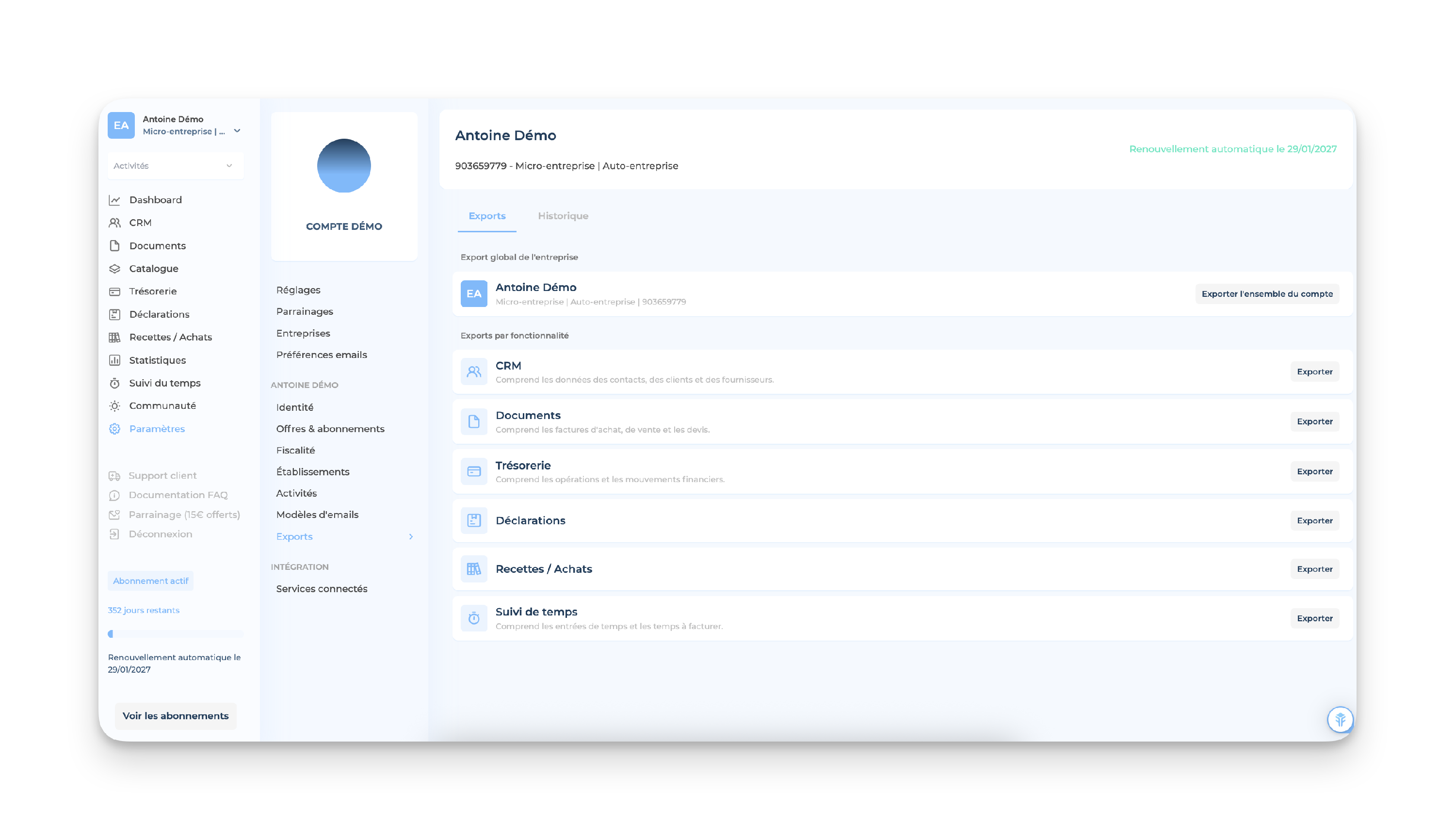Open the Catalogue layers icon
The image size is (1455, 840).
pyautogui.click(x=115, y=268)
